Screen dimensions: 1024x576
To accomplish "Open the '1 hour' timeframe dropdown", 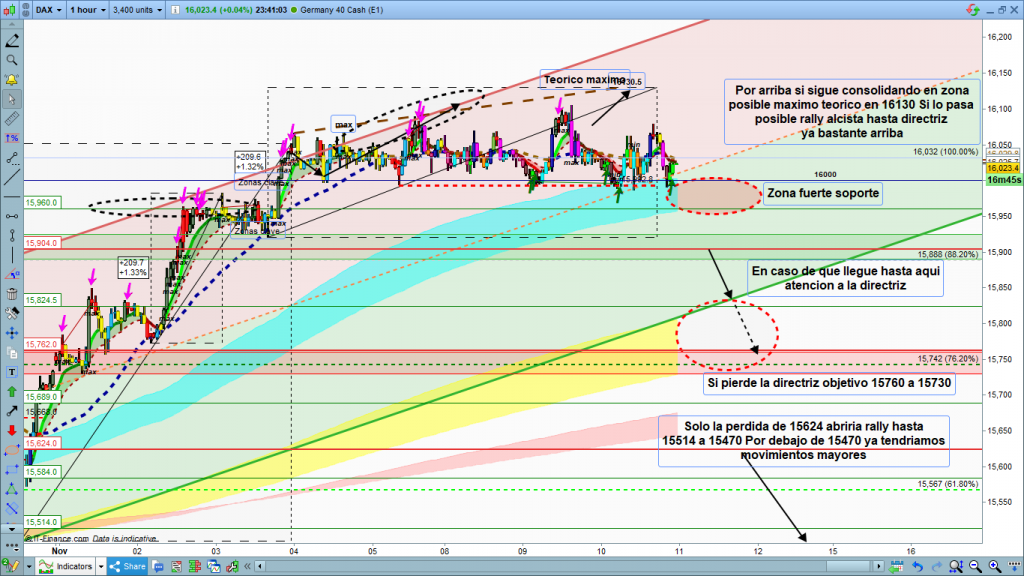I will 89,12.
